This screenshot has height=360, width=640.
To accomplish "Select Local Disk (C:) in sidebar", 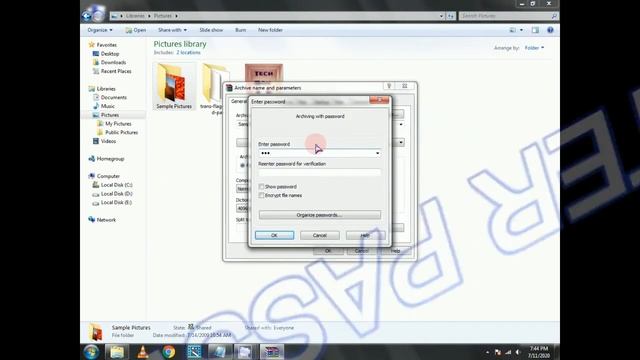I will (x=116, y=185).
